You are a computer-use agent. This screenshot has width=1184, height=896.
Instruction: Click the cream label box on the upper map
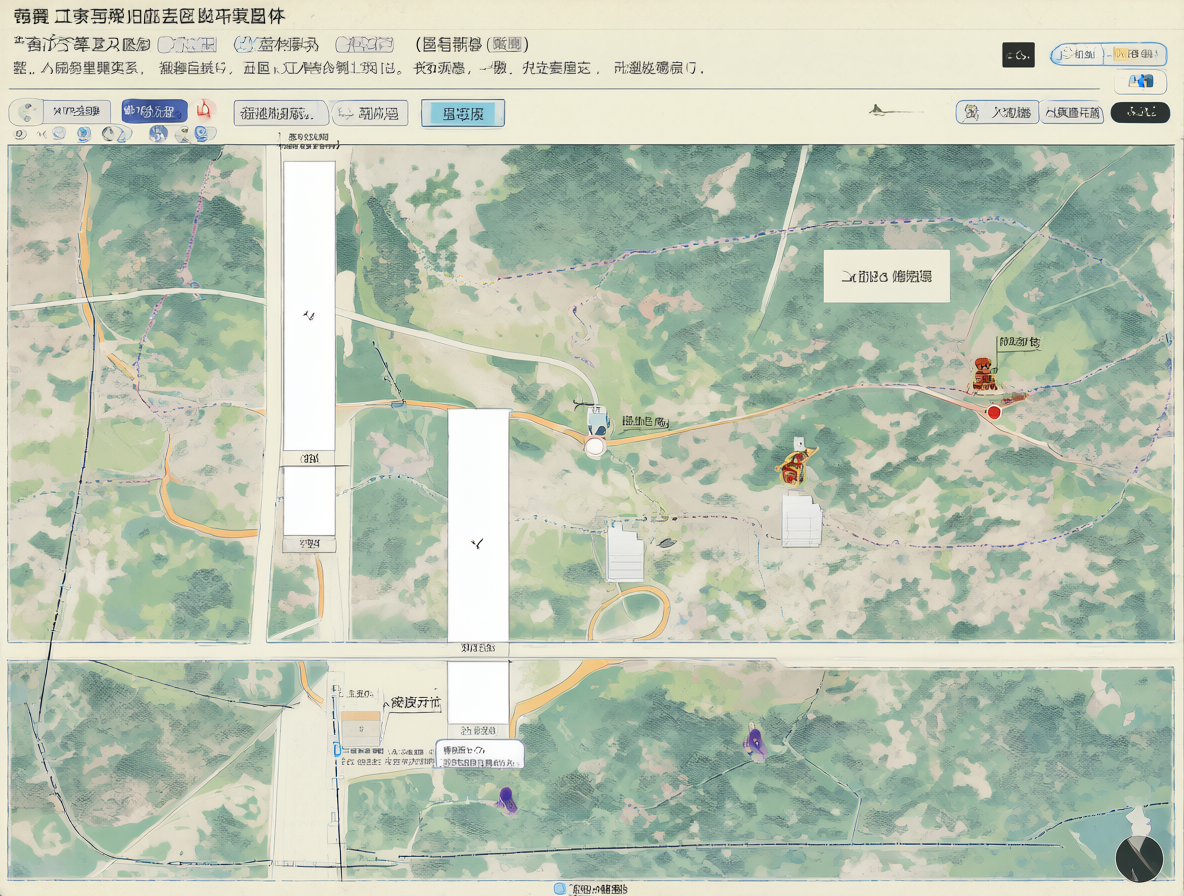pyautogui.click(x=886, y=276)
